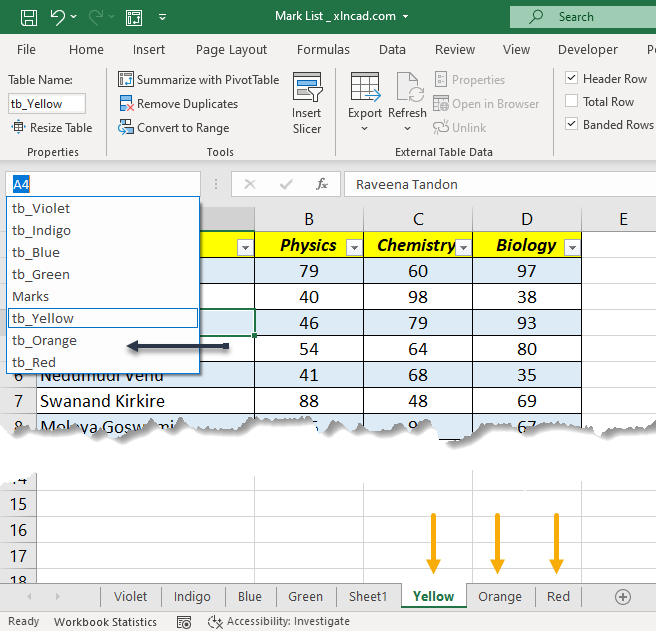This screenshot has height=631, width=656.
Task: Open the Review tab
Action: click(x=455, y=49)
